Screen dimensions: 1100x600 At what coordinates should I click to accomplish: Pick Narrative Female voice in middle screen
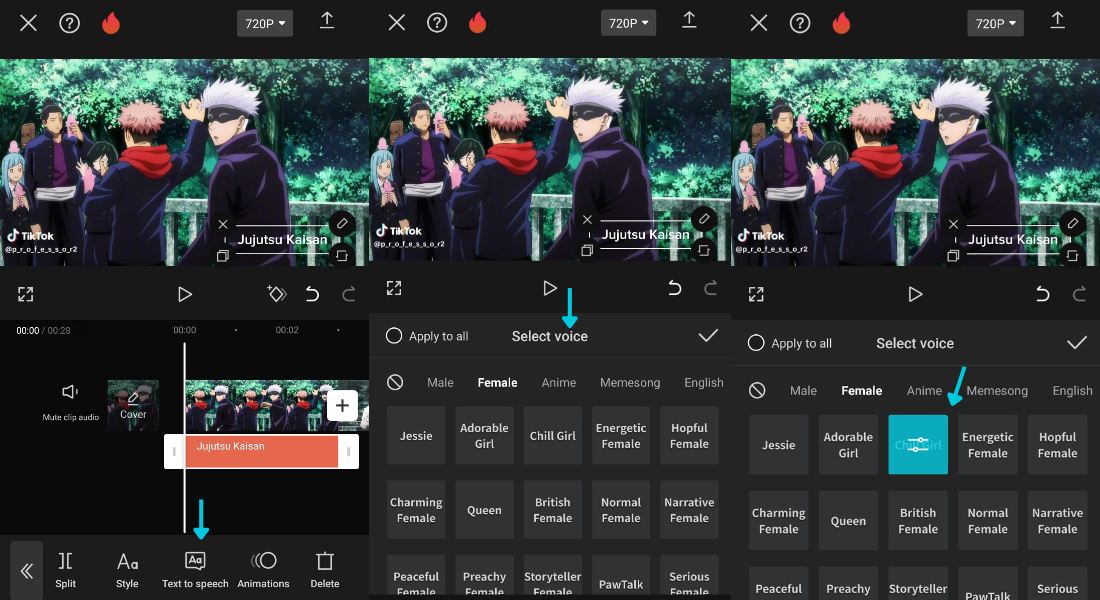pos(689,510)
